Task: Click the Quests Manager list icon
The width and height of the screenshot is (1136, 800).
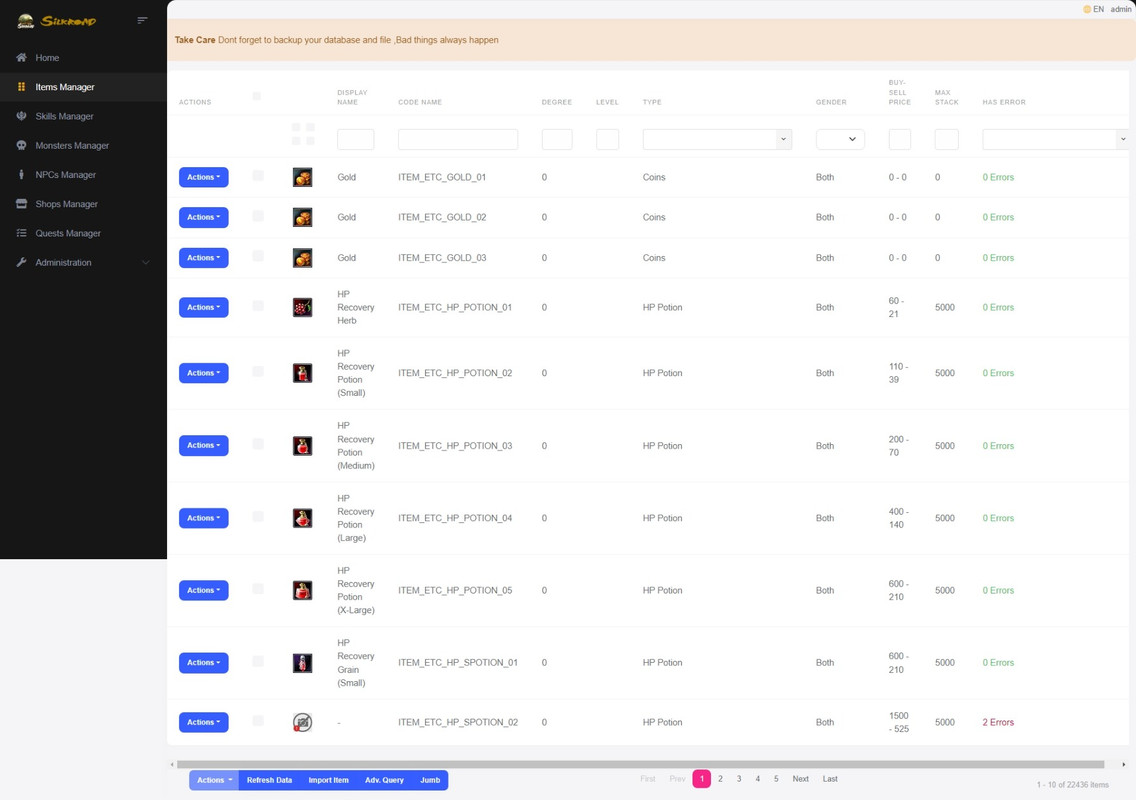Action: [x=22, y=233]
